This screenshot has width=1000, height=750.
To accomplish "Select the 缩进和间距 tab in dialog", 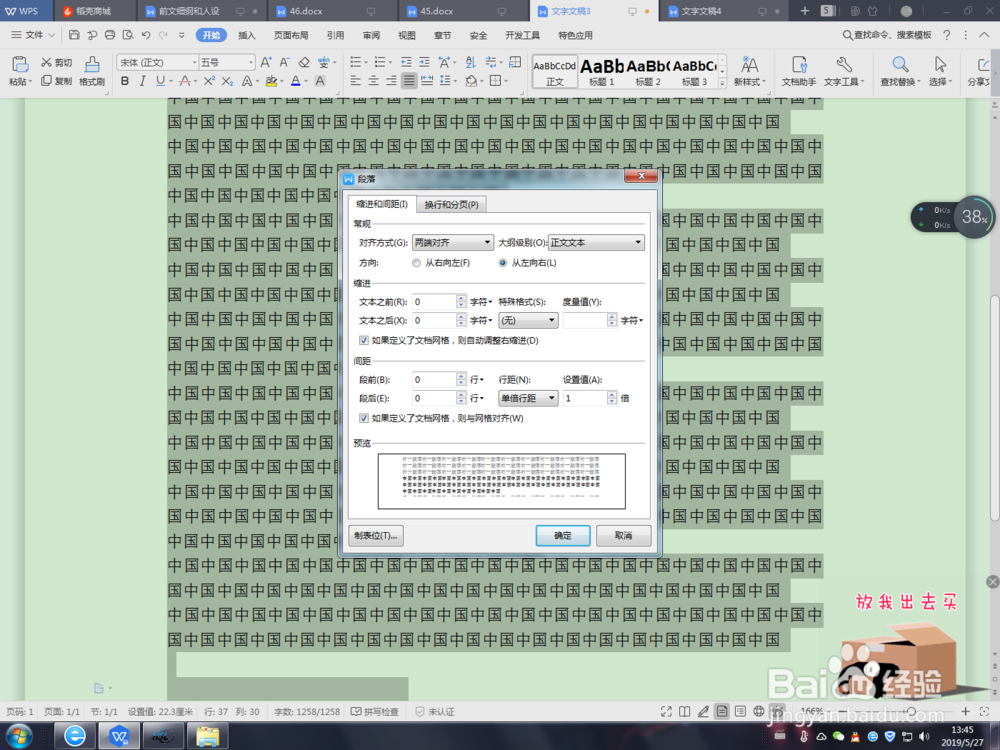I will [382, 203].
